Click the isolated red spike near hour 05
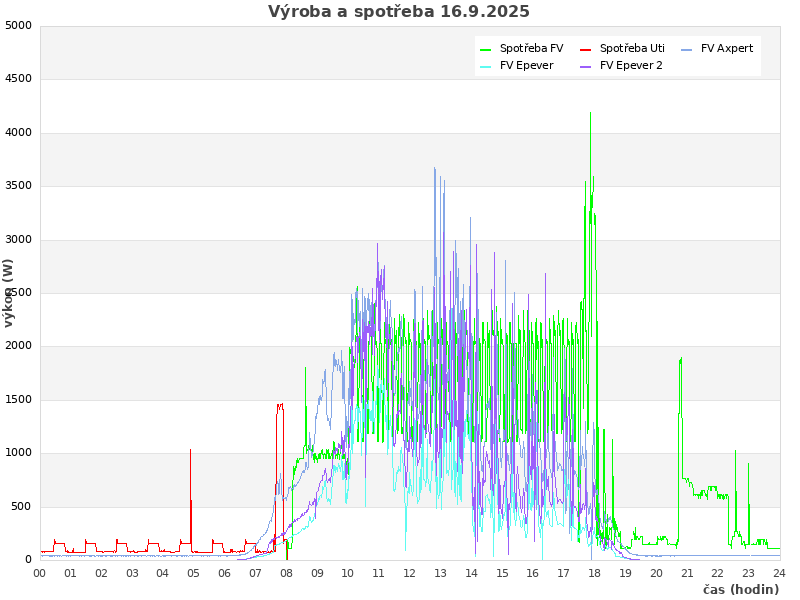This screenshot has width=800, height=600. tap(190, 451)
